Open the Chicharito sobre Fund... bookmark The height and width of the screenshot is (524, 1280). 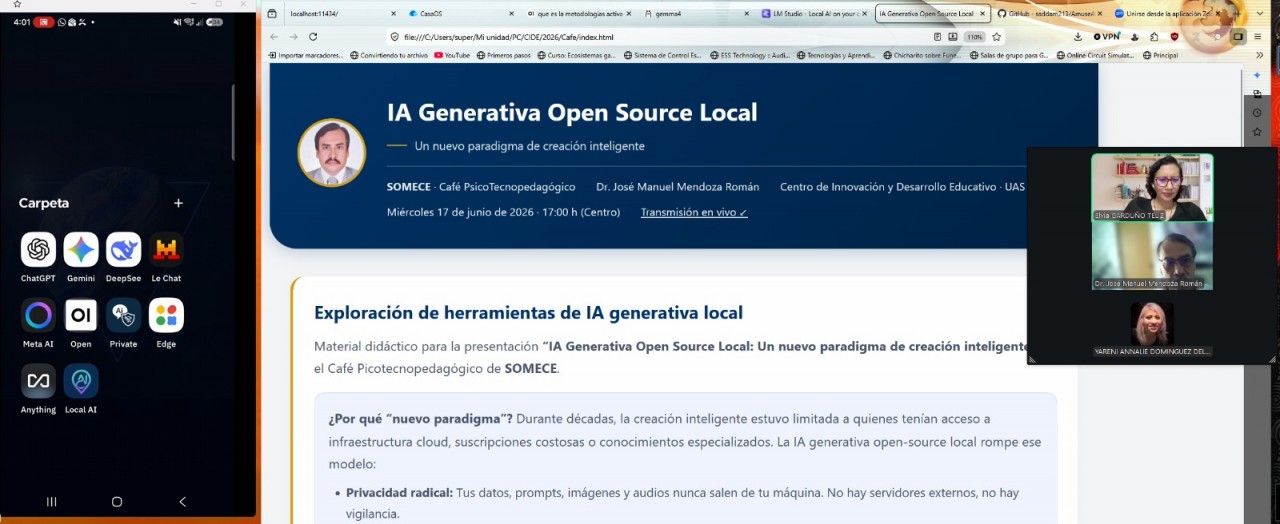click(923, 56)
